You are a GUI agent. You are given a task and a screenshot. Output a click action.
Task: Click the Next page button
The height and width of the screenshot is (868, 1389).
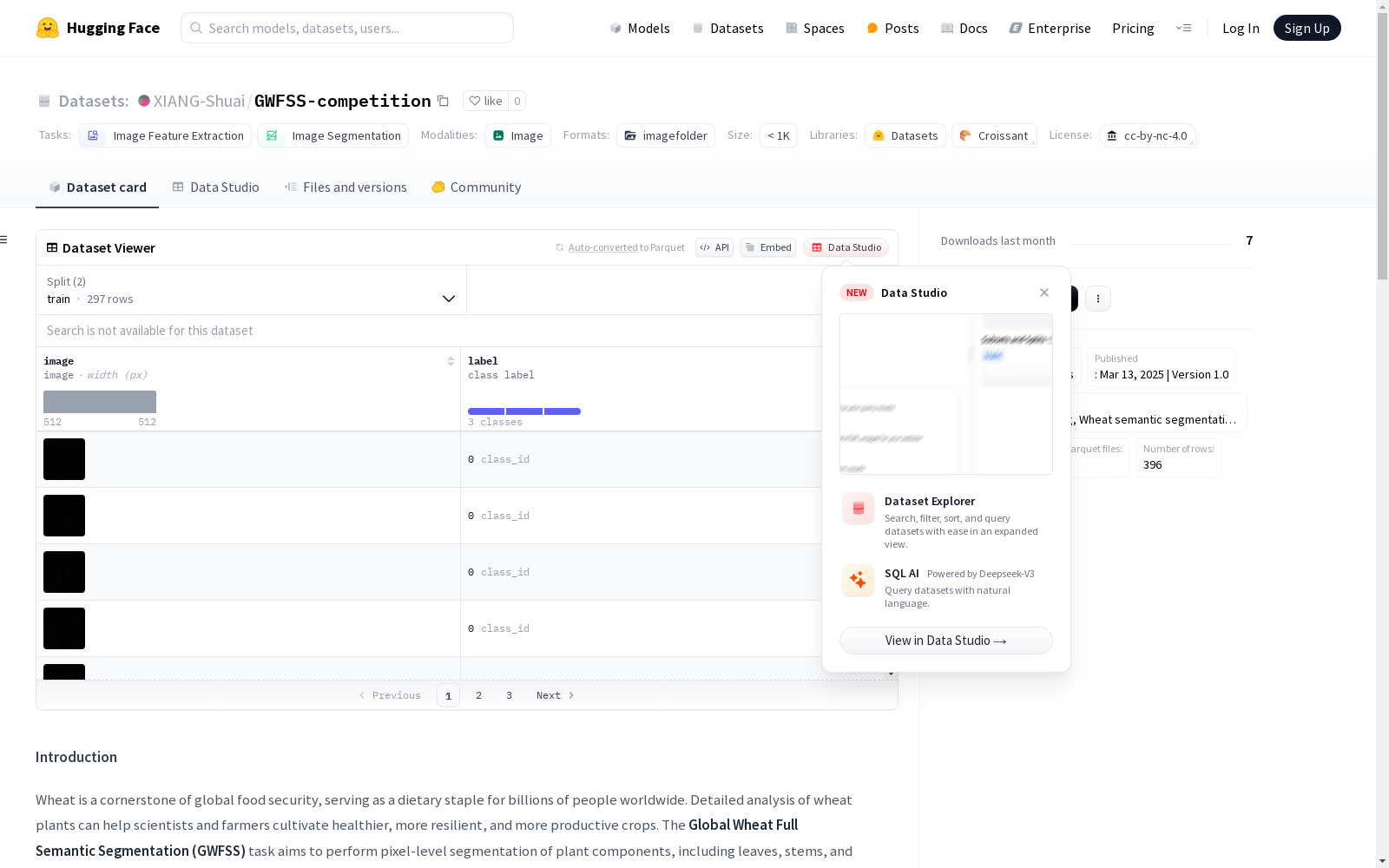[555, 695]
